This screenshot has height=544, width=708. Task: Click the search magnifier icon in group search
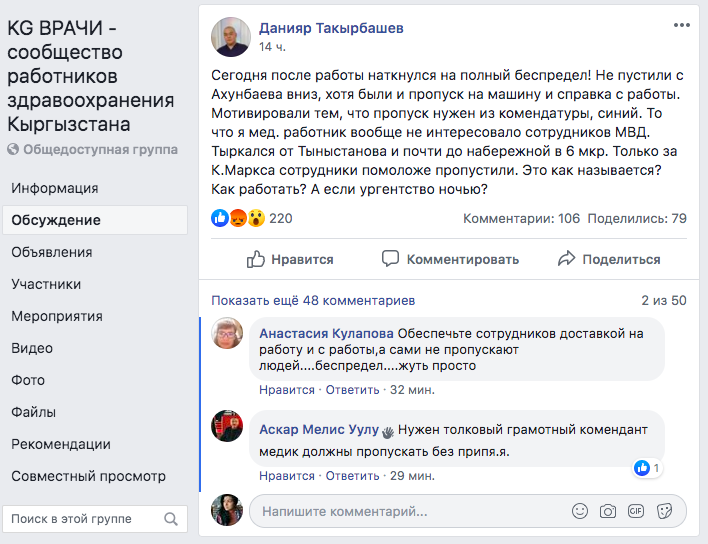[x=172, y=519]
